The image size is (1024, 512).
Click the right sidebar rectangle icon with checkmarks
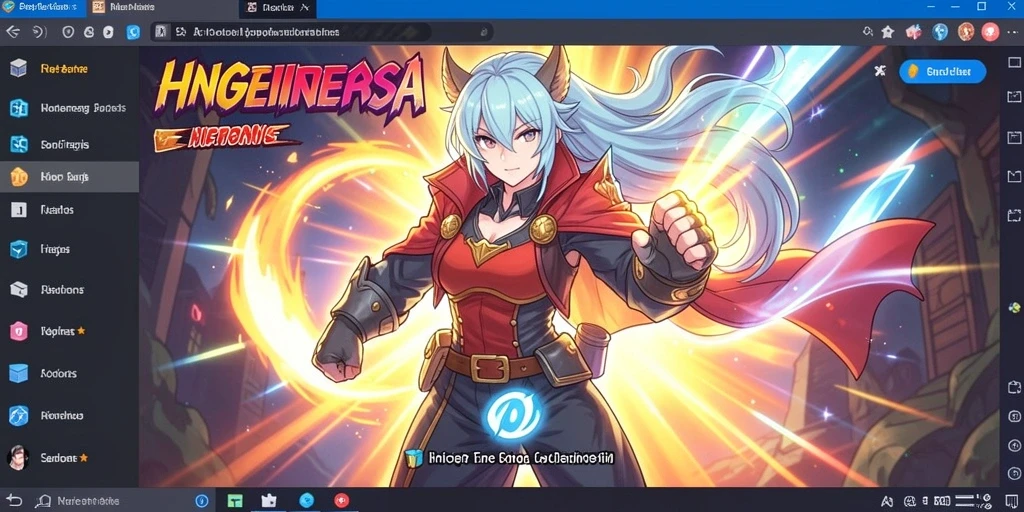tap(1014, 97)
